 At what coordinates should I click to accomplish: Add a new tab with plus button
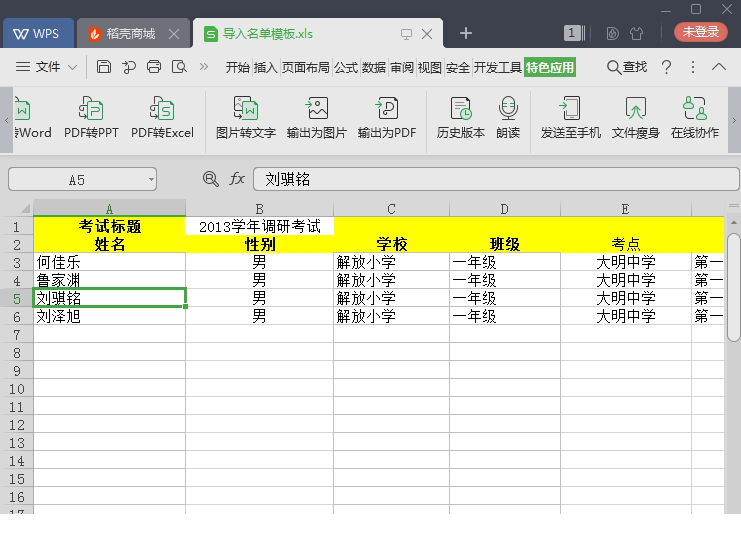click(465, 33)
